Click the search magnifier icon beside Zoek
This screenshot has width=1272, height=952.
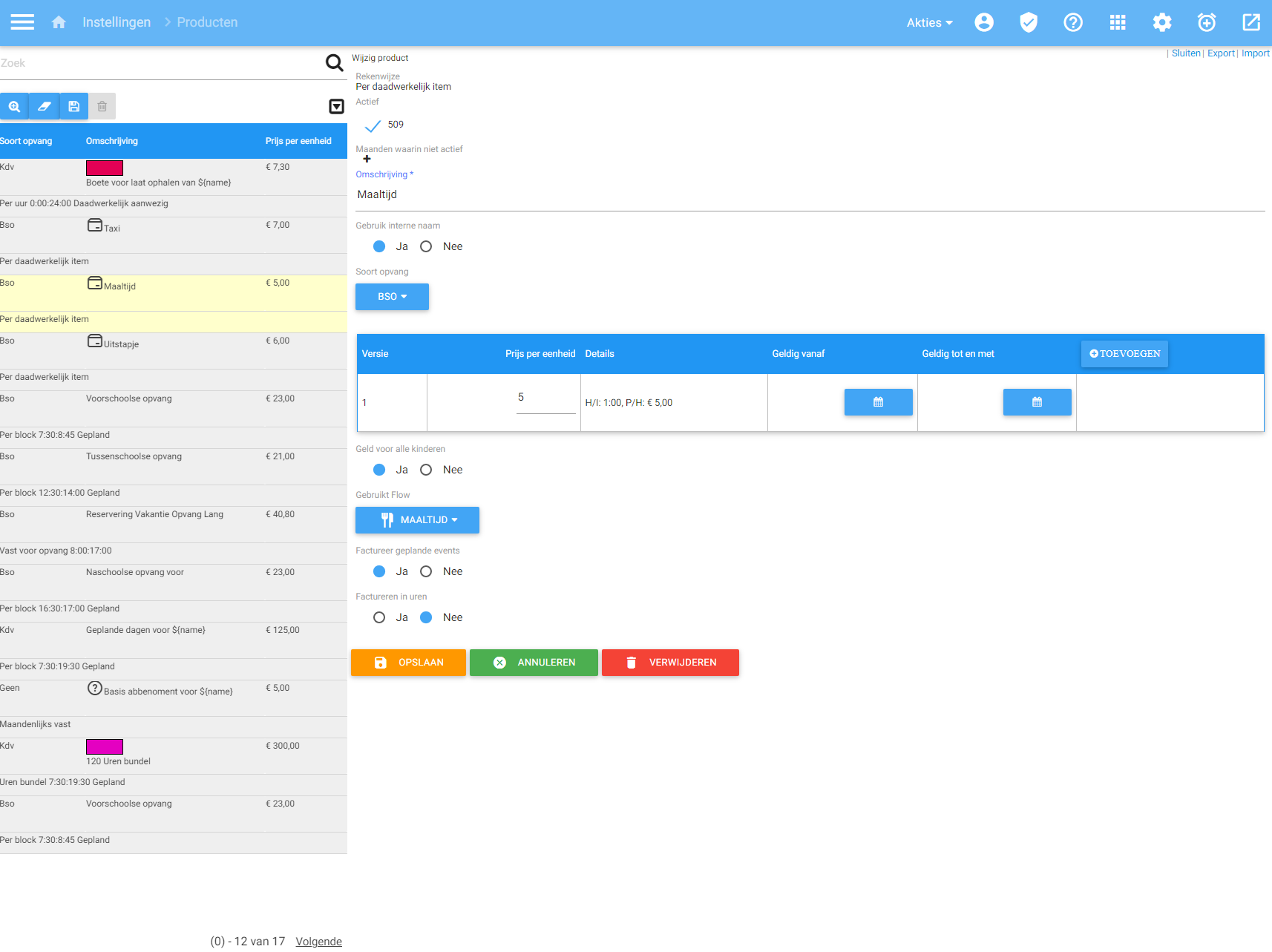tap(335, 63)
